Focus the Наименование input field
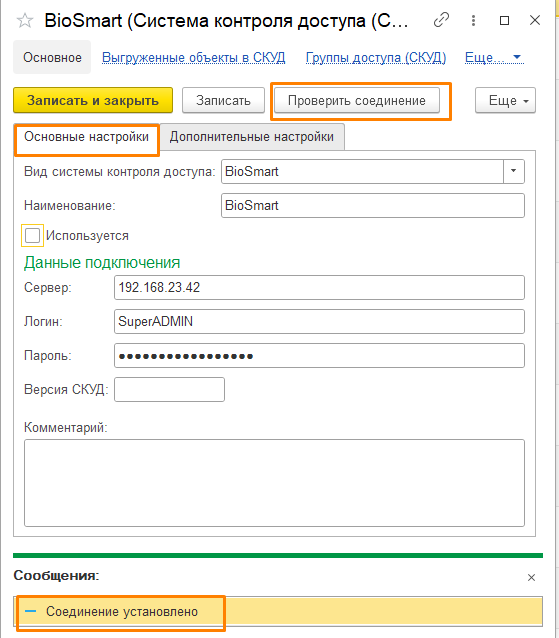 [373, 205]
